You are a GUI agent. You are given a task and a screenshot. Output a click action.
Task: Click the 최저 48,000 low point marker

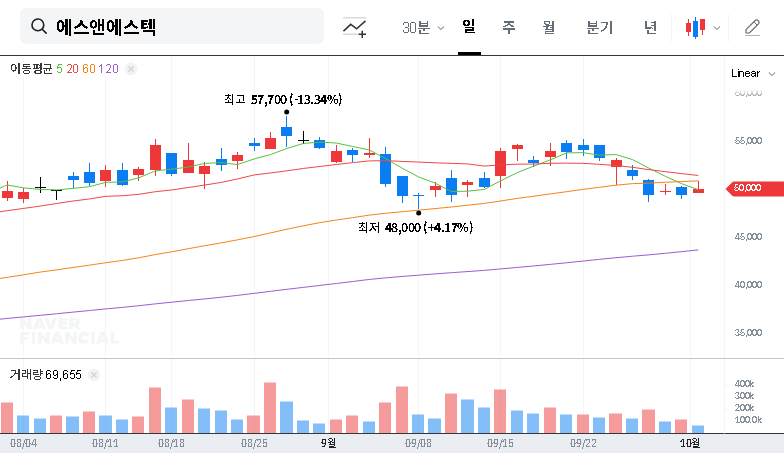(x=418, y=213)
